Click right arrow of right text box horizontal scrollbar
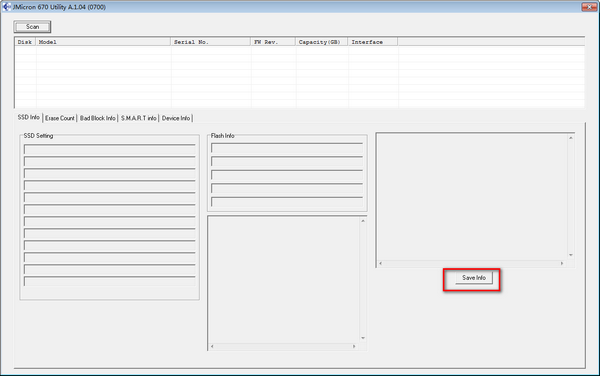This screenshot has height=376, width=600. click(562, 264)
